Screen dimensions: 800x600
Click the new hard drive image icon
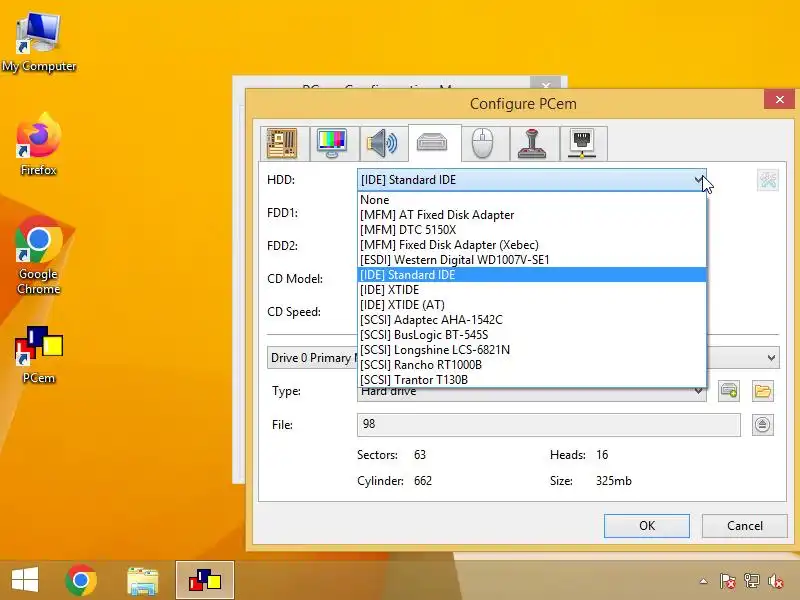[x=729, y=391]
